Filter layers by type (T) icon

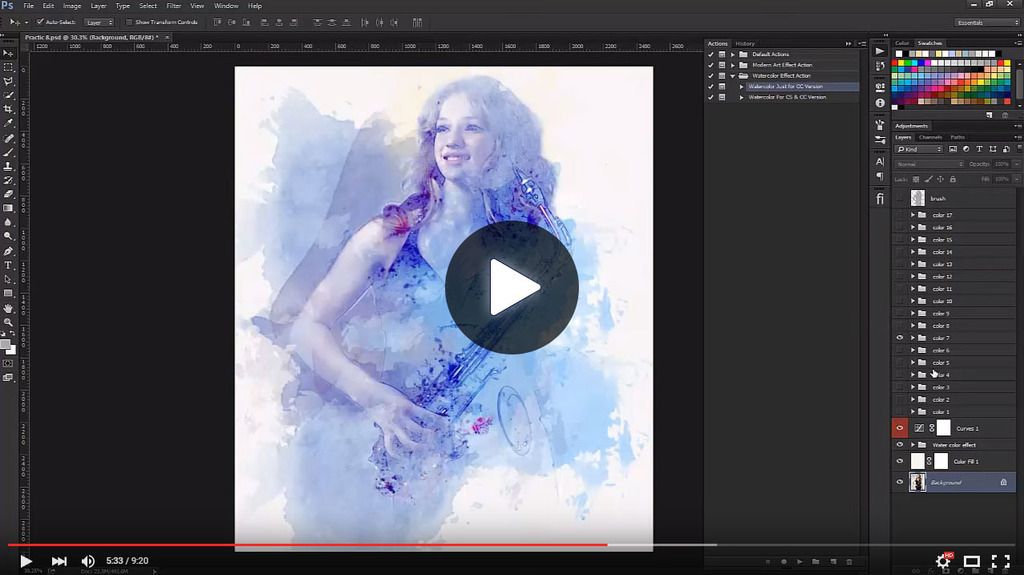[979, 150]
